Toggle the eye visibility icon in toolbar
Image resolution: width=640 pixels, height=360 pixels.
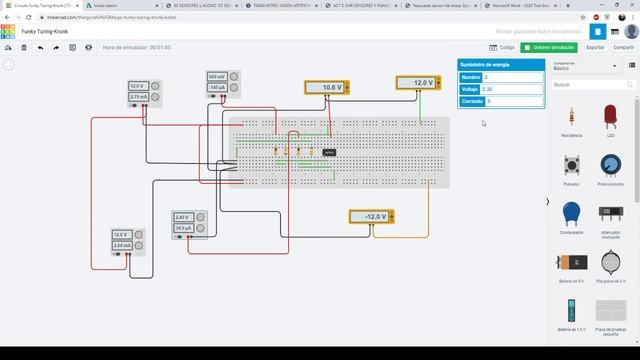89,48
